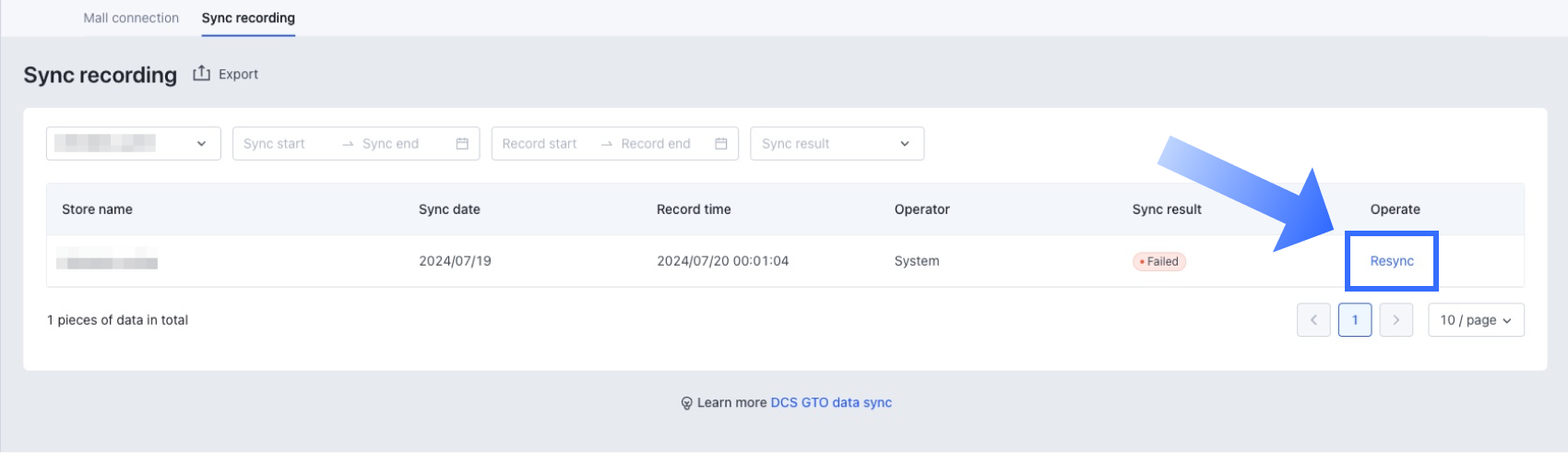
Task: Select page 1 in pagination
Action: pyautogui.click(x=1355, y=320)
